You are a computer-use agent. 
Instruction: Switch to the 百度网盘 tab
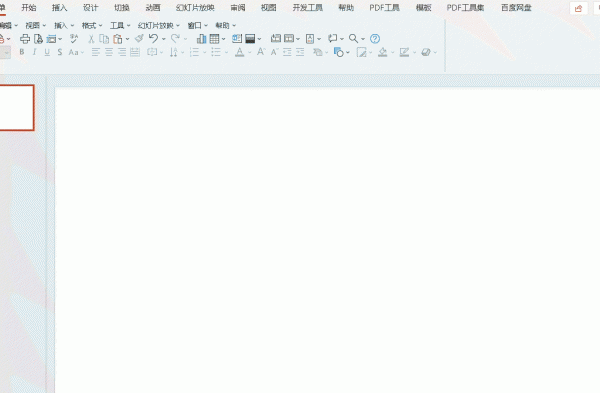pos(516,8)
